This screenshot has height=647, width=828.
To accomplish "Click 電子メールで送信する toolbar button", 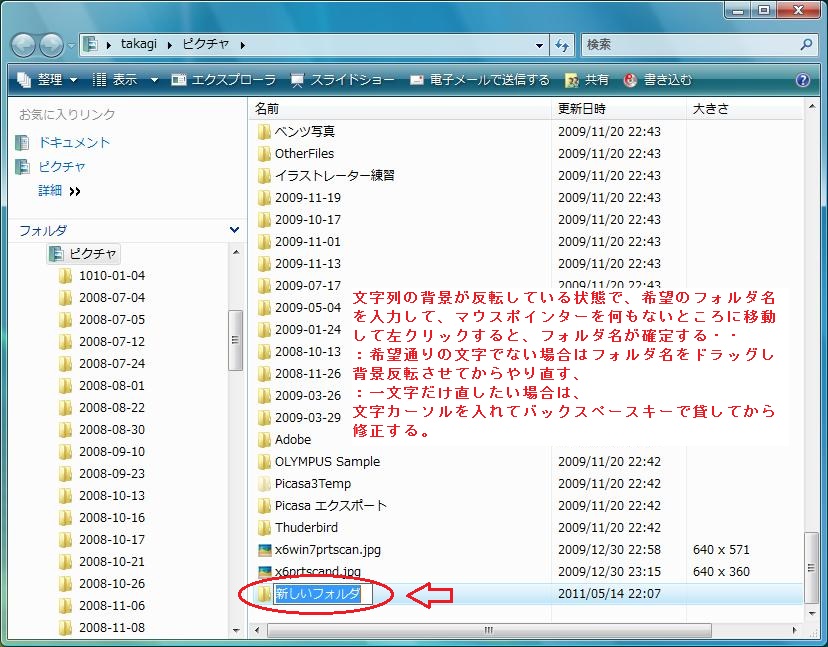I will coord(480,80).
